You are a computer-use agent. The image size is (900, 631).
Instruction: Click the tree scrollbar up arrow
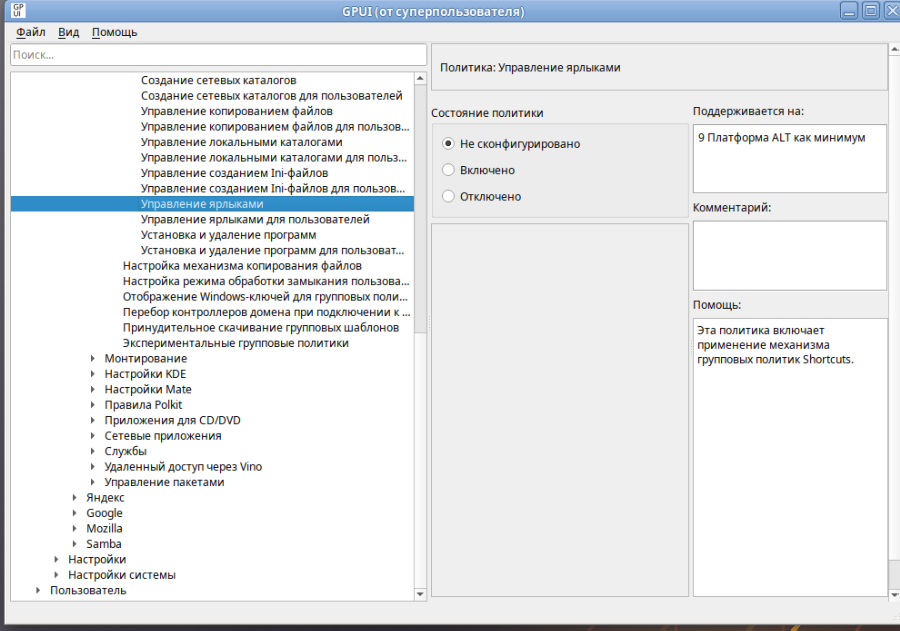point(420,78)
